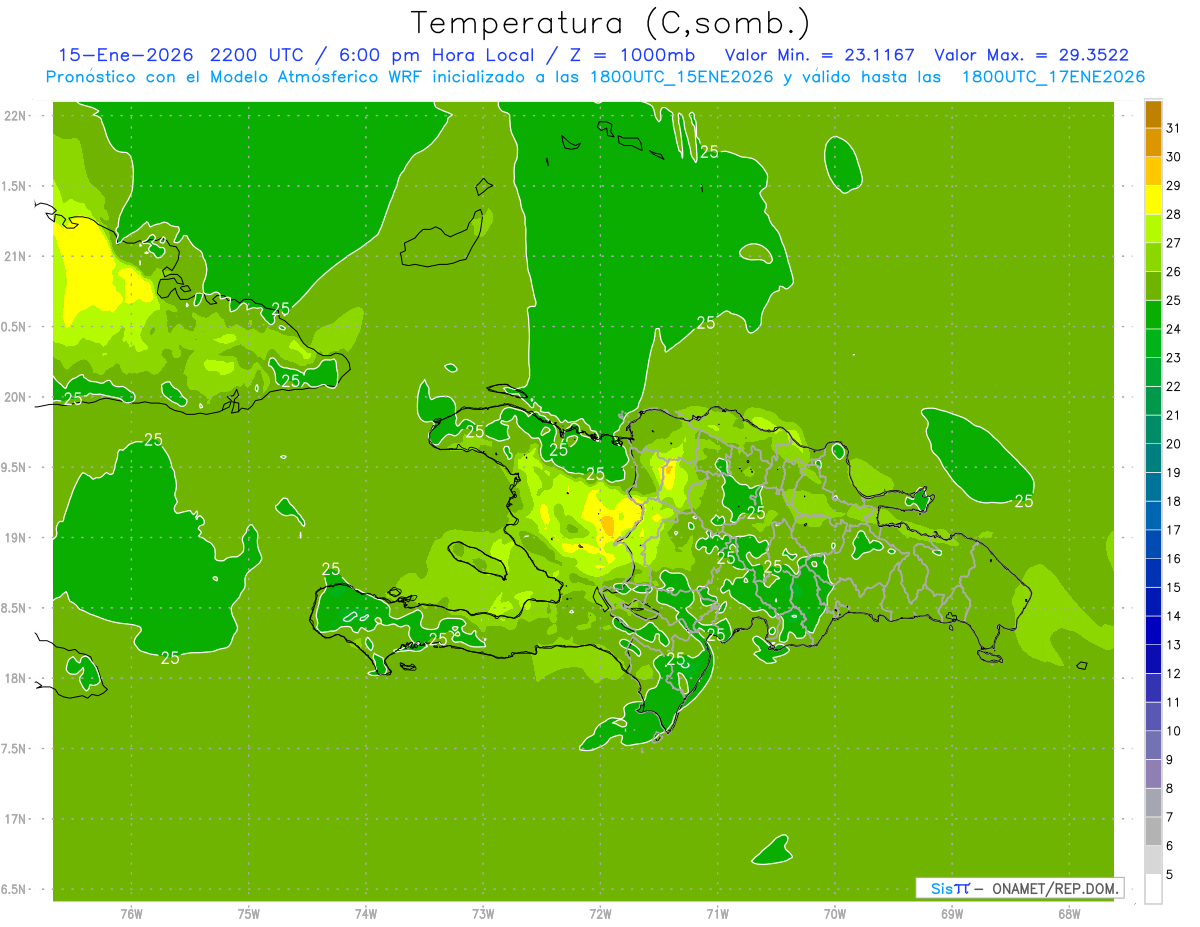Image resolution: width=1200 pixels, height=927 pixels.
Task: Click the green swatch between 24 and 25
Action: 1153,315
